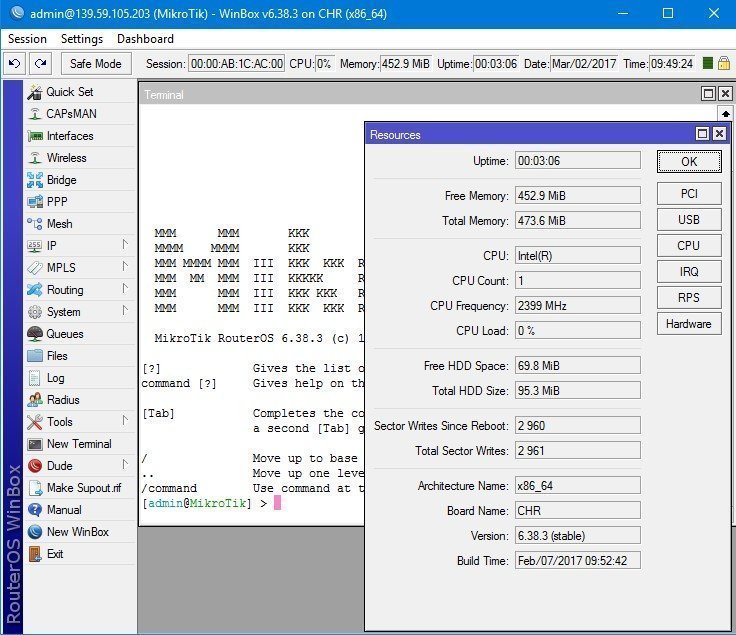The image size is (736, 635).
Task: Click the USB button
Action: (x=689, y=220)
